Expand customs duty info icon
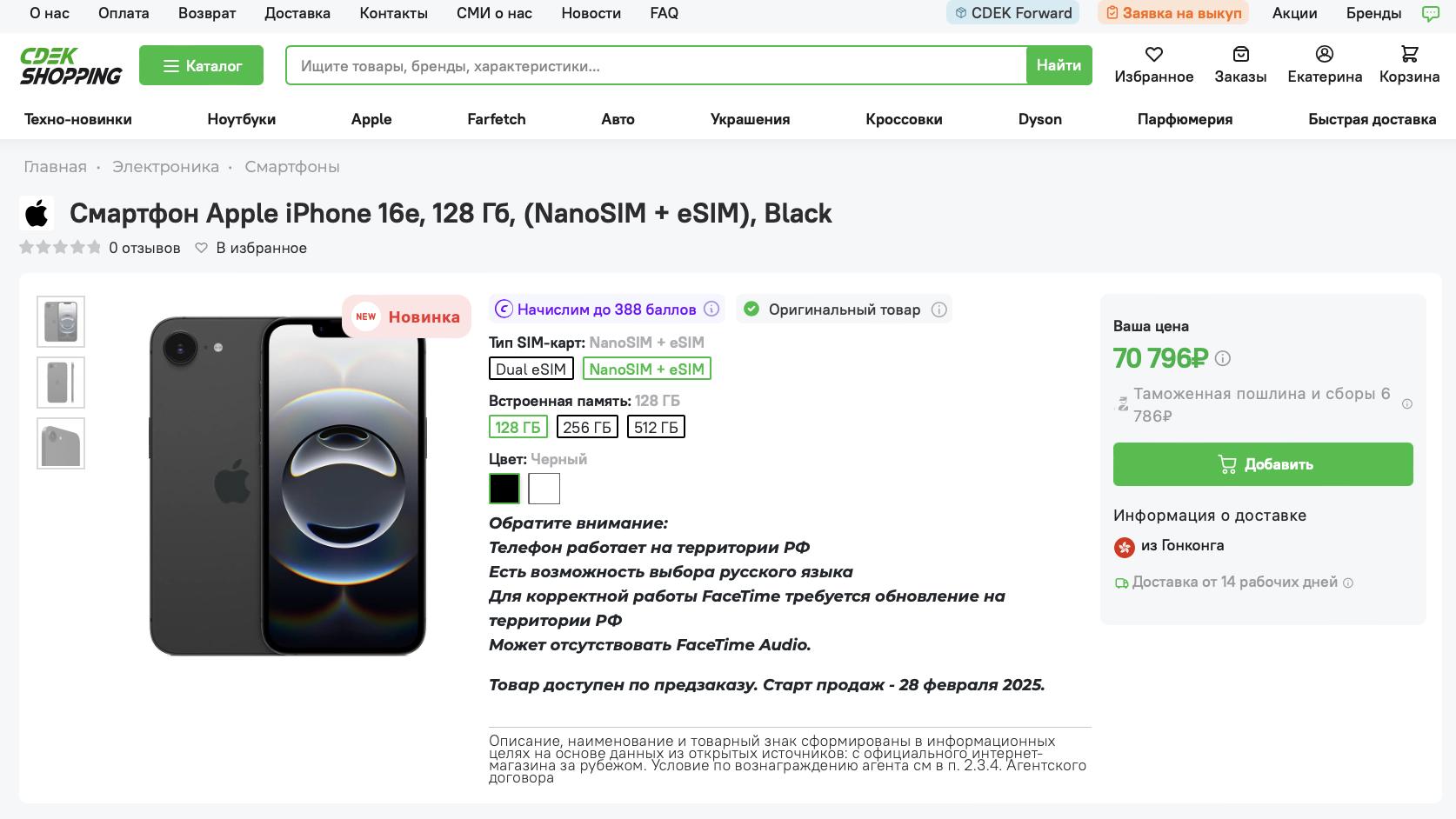The image size is (1456, 819). point(1406,404)
